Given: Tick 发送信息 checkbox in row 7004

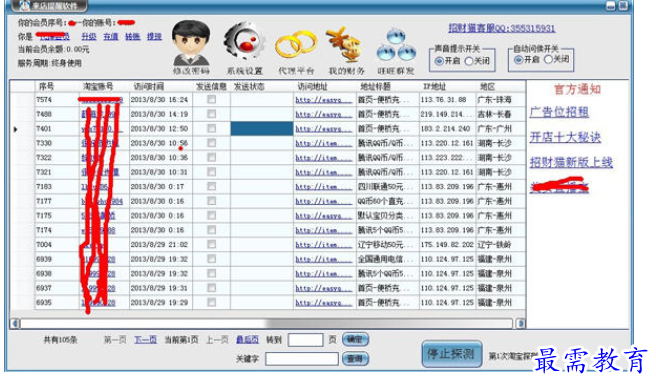Looking at the screenshot, I should [x=212, y=244].
